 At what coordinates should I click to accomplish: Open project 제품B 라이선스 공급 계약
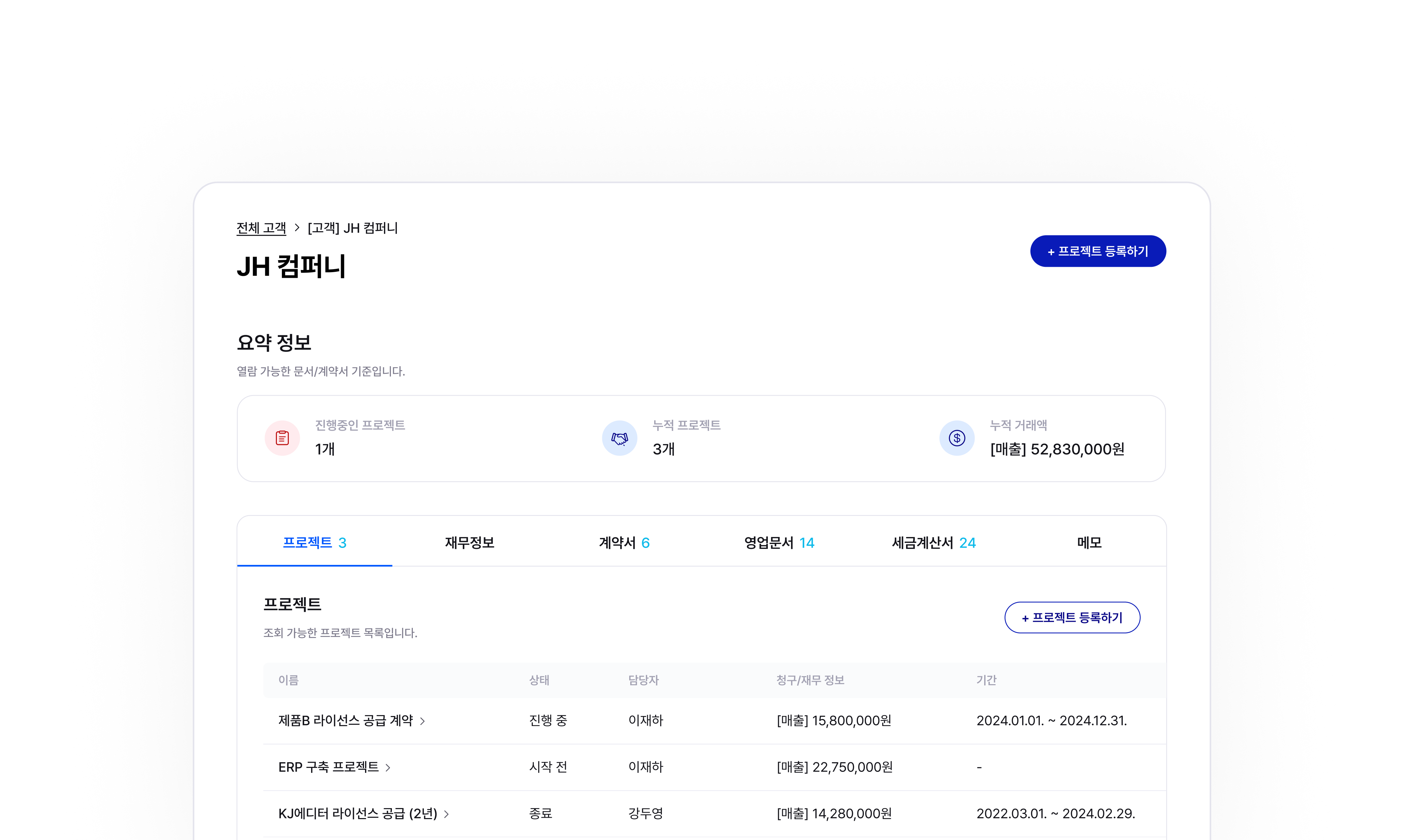pyautogui.click(x=346, y=721)
